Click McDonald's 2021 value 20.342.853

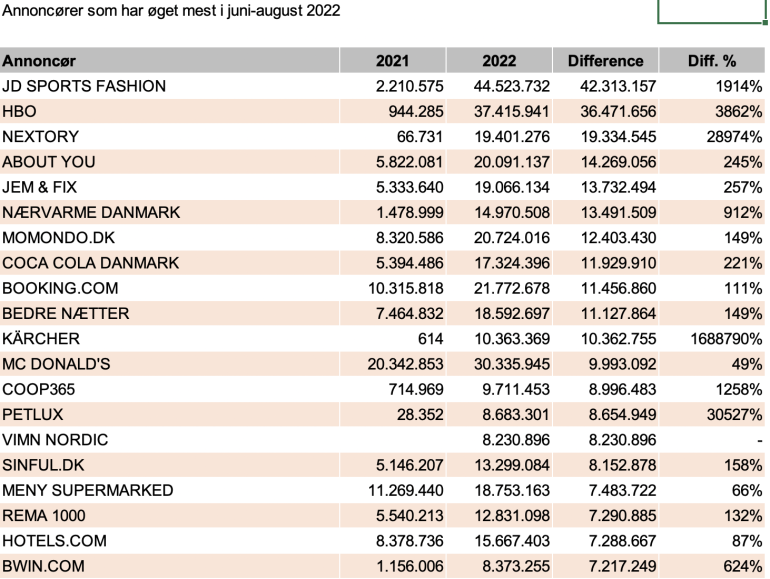pos(406,364)
